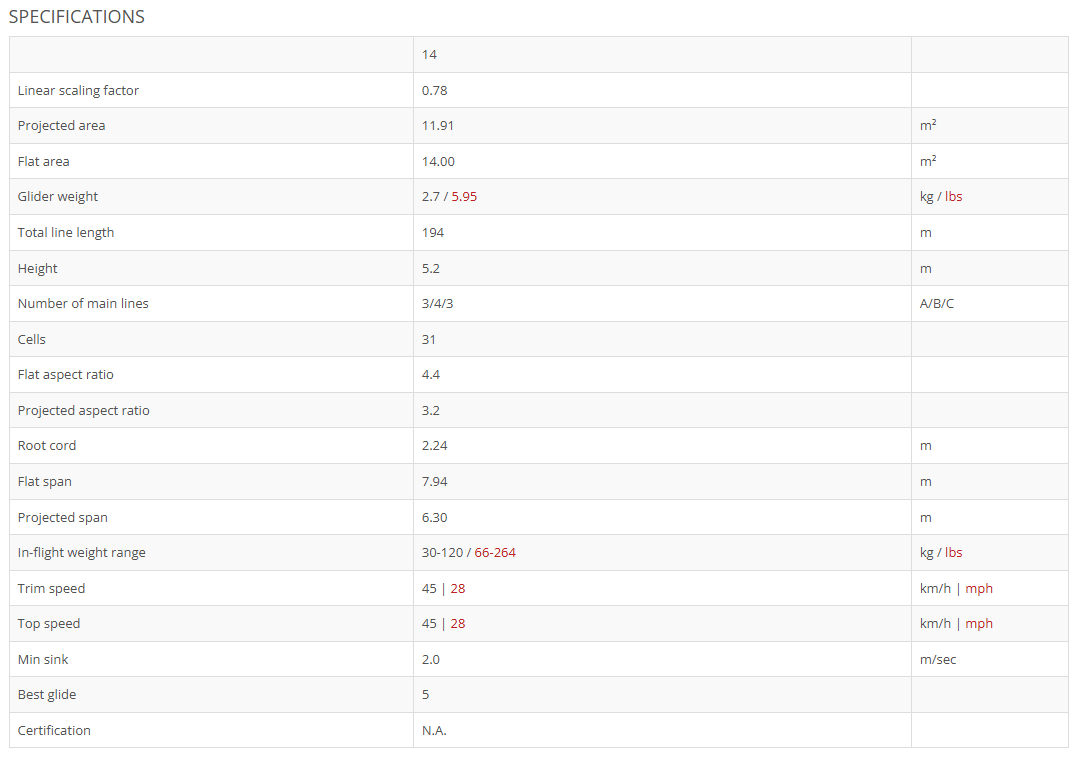Select the Total line length label
Image resolution: width=1072 pixels, height=757 pixels.
[x=66, y=233]
